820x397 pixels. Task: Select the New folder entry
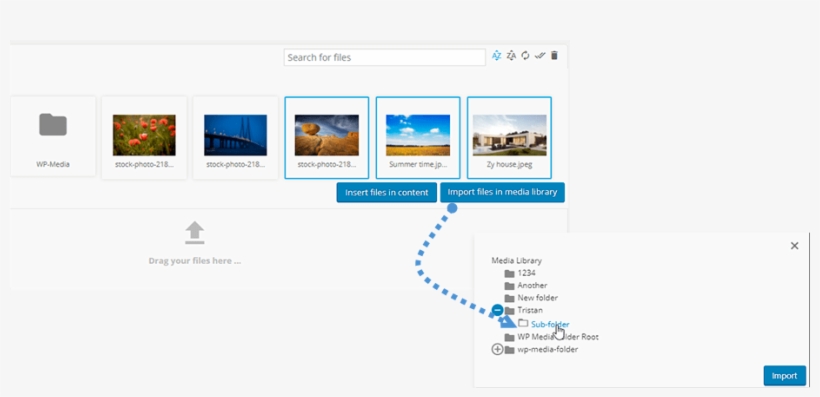point(538,298)
